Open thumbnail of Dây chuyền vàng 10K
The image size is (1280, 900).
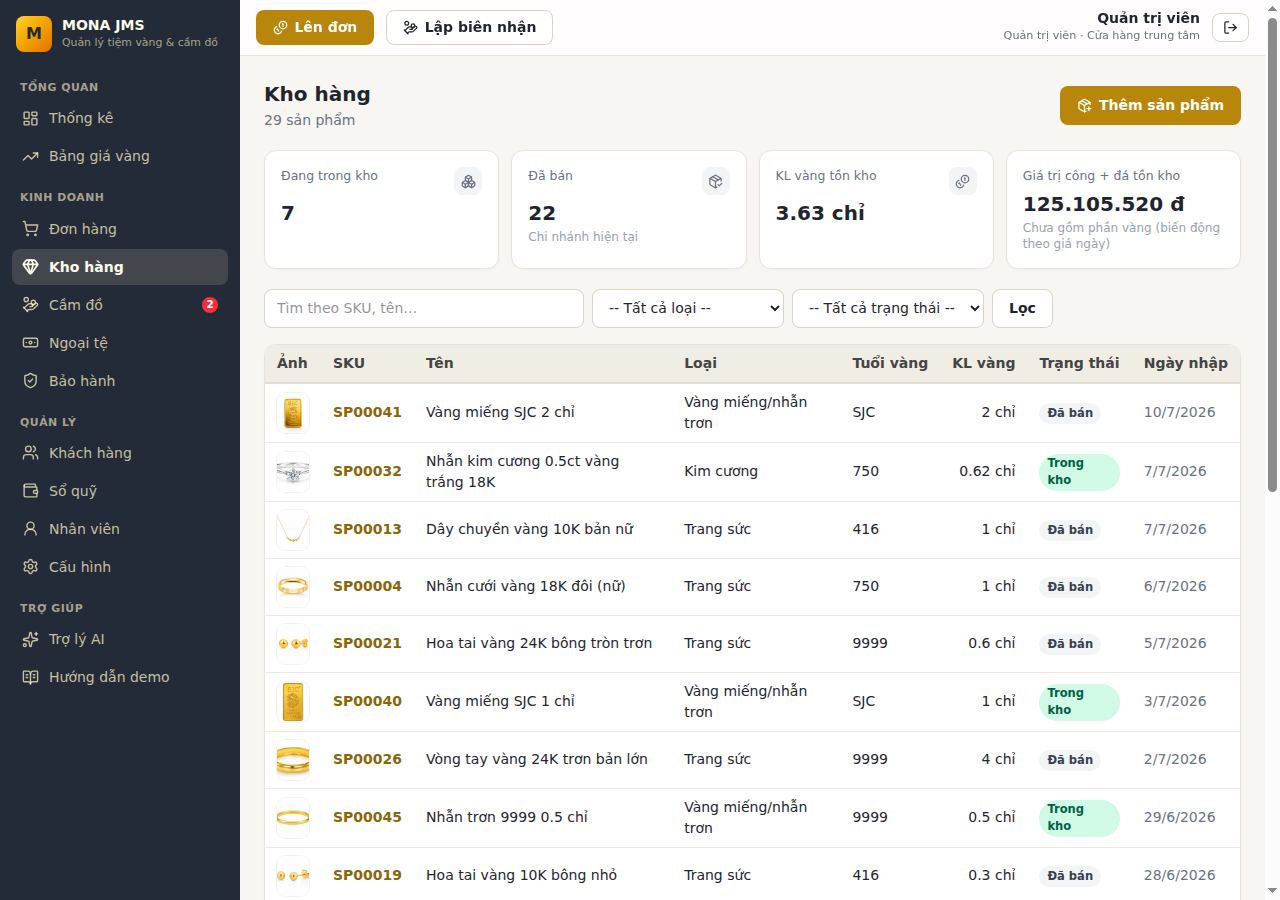[x=293, y=530]
